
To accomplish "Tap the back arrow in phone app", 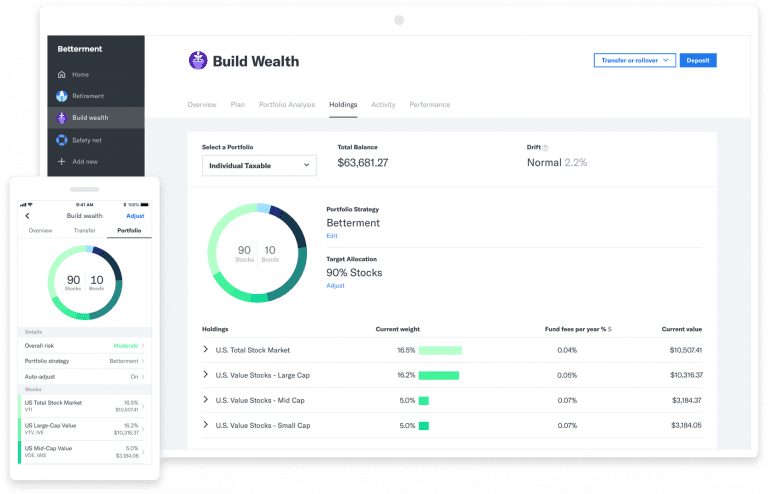I will coord(27,216).
